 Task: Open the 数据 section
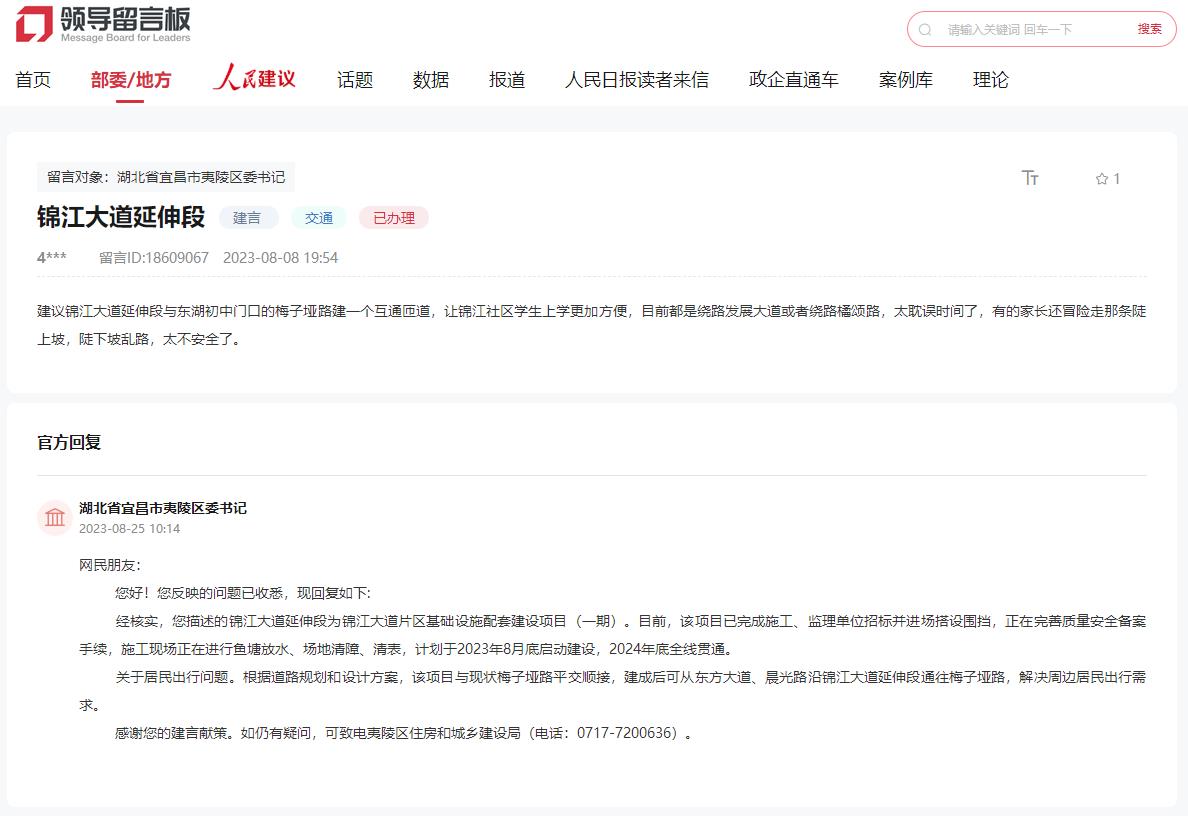(x=430, y=80)
